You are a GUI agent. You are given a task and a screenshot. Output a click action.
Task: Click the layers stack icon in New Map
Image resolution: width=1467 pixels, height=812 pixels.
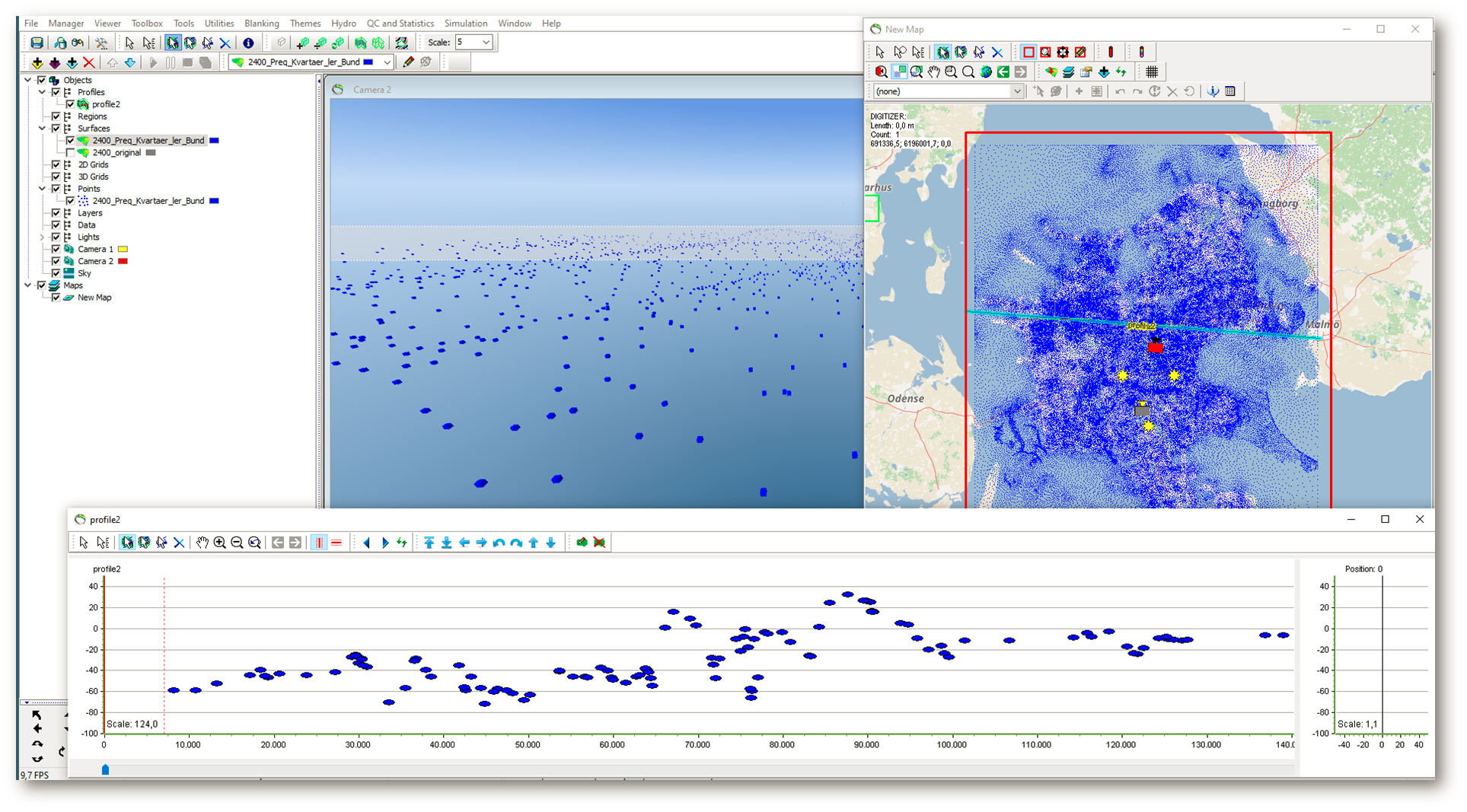1069,72
